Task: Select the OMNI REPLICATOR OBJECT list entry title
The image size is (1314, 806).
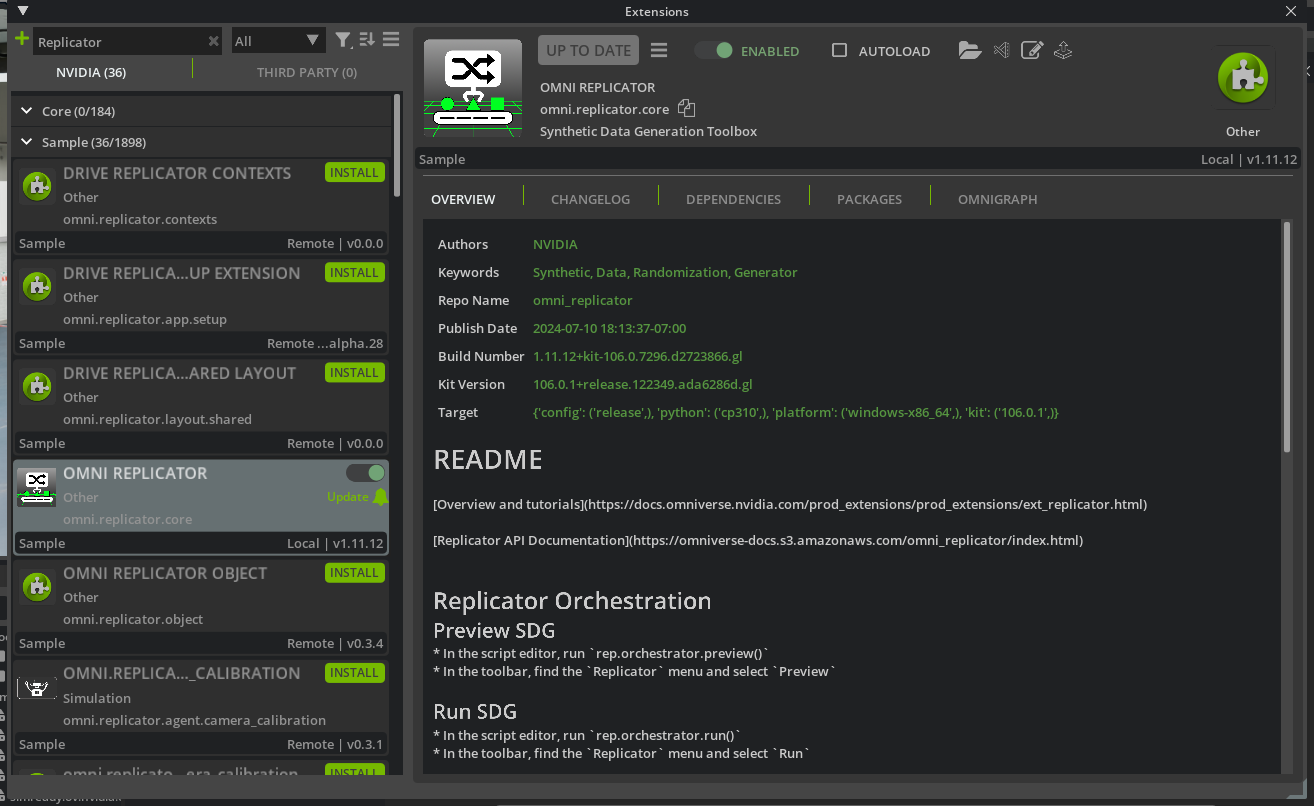Action: pyautogui.click(x=165, y=573)
